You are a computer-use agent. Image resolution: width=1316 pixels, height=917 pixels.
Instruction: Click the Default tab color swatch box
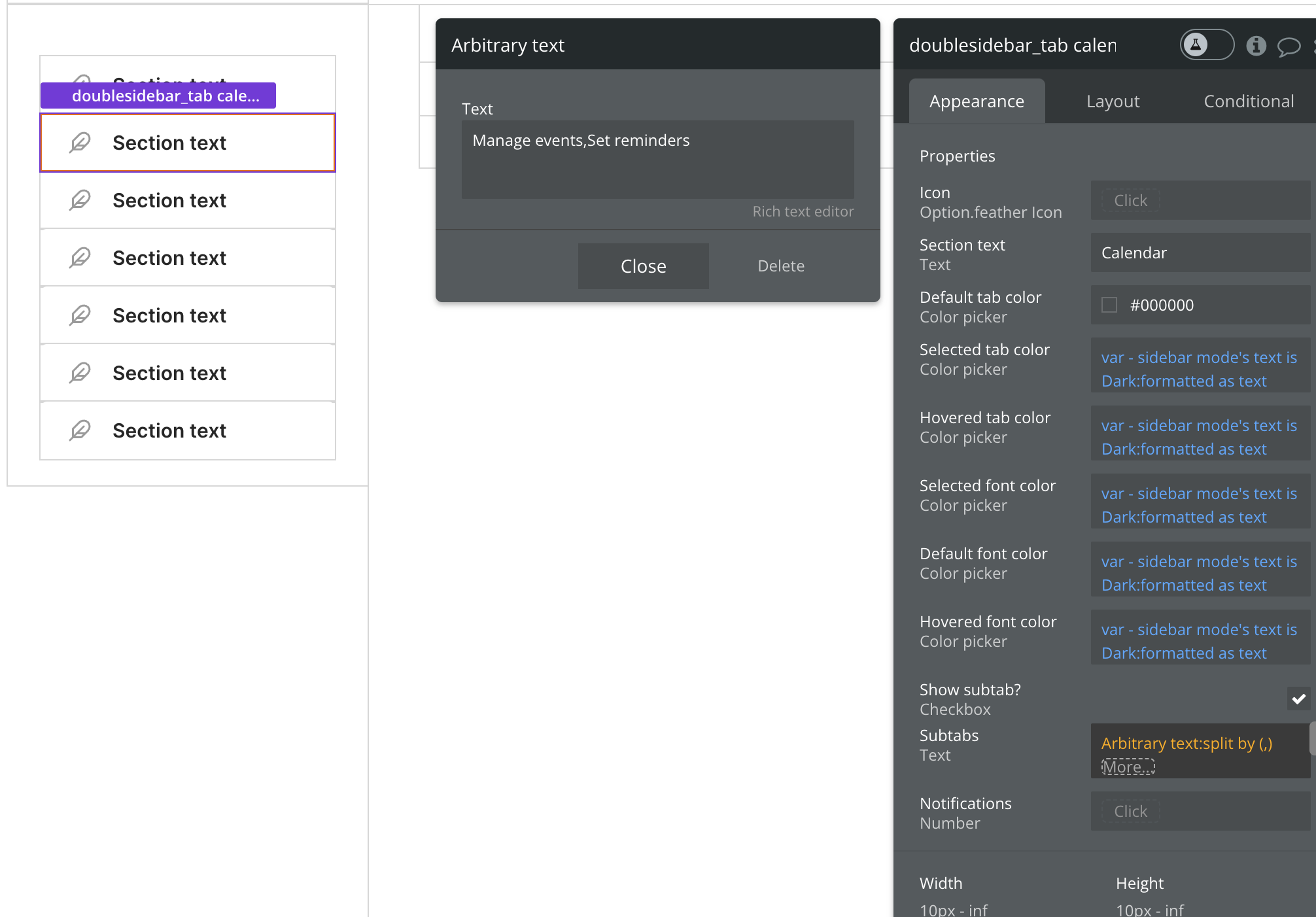[1109, 305]
